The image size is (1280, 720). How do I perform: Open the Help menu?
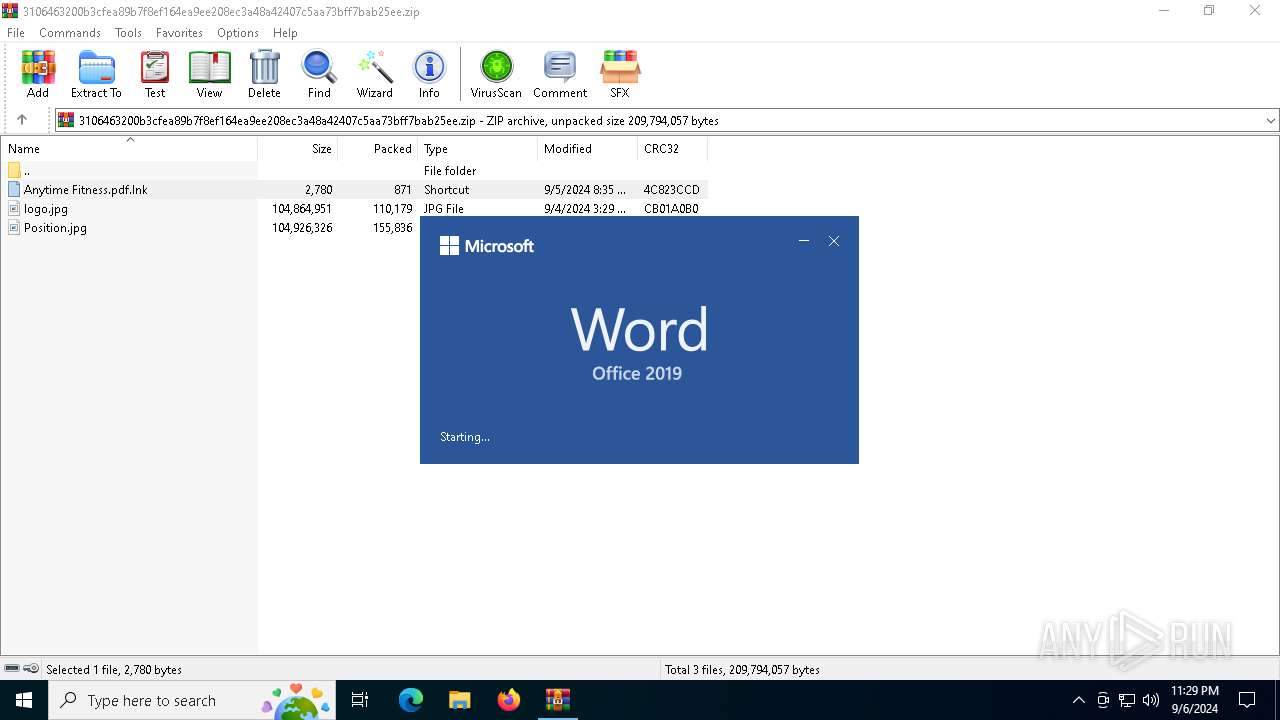click(285, 33)
